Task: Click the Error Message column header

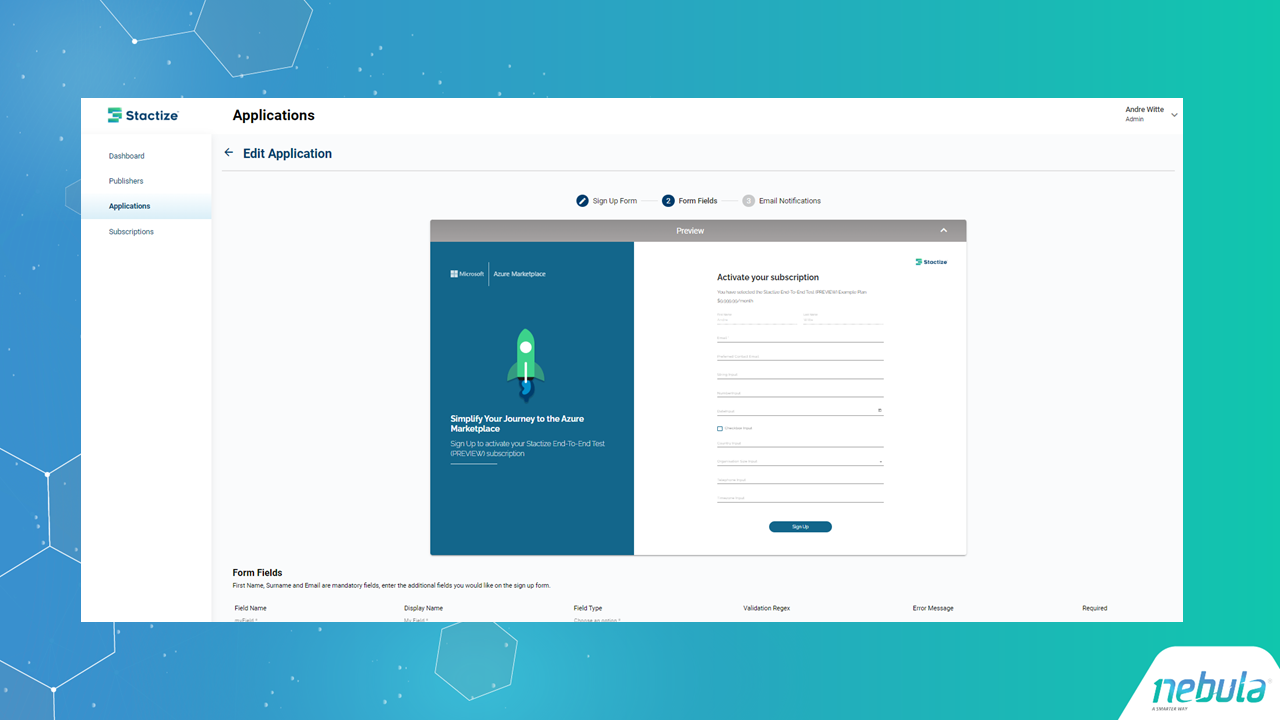Action: point(933,608)
